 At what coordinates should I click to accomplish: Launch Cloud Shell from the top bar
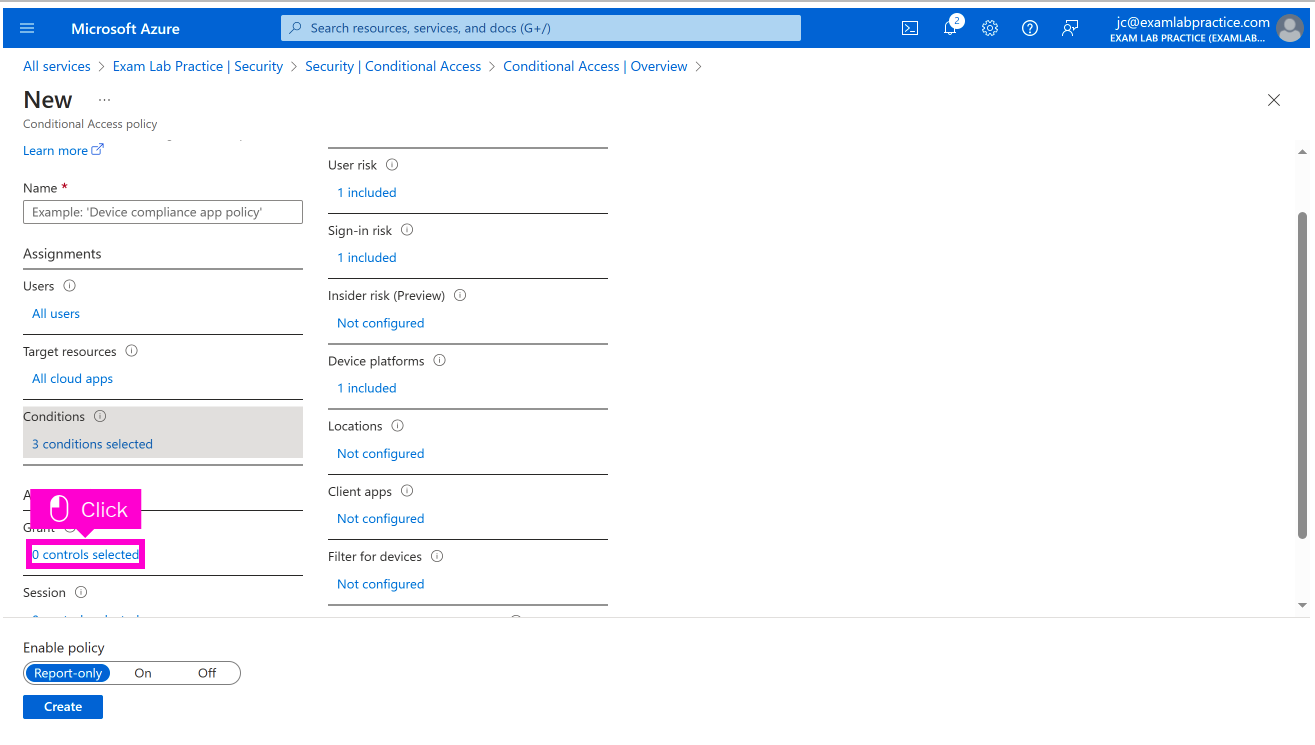[x=910, y=28]
